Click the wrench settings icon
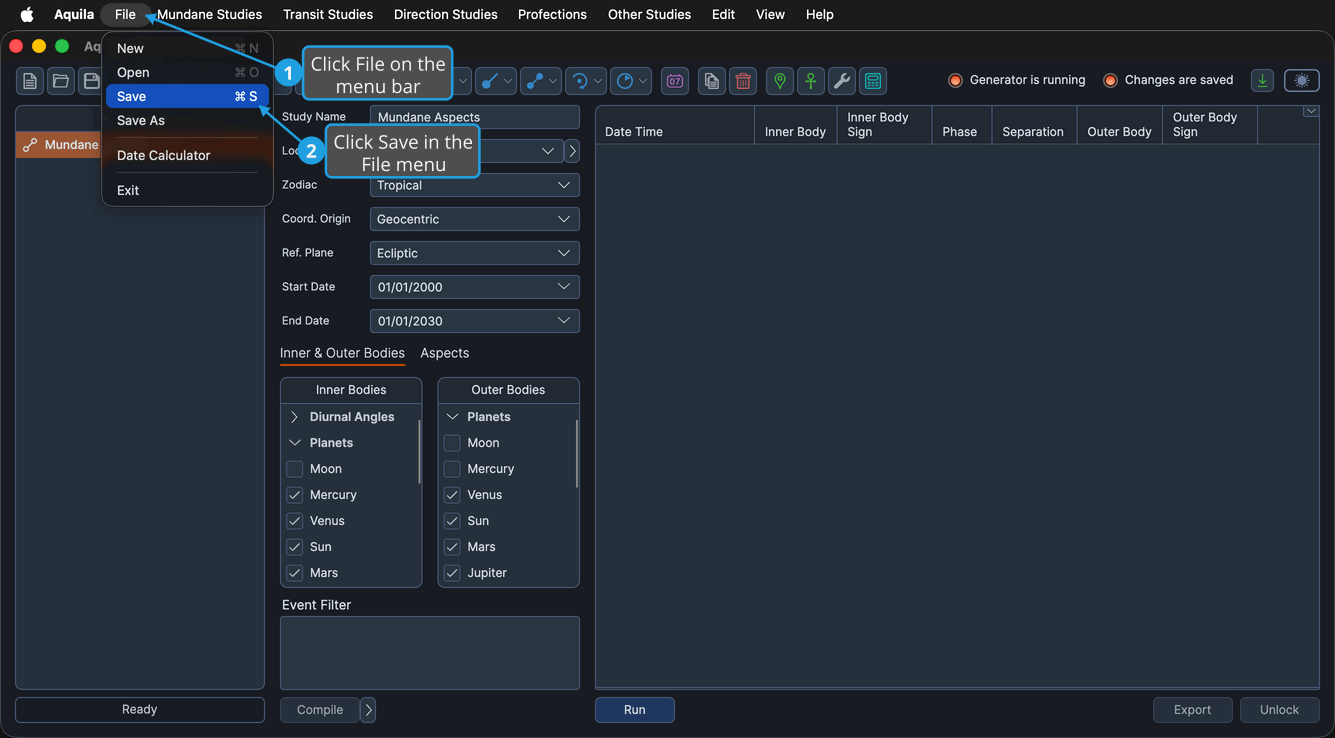This screenshot has width=1335, height=738. coord(842,81)
